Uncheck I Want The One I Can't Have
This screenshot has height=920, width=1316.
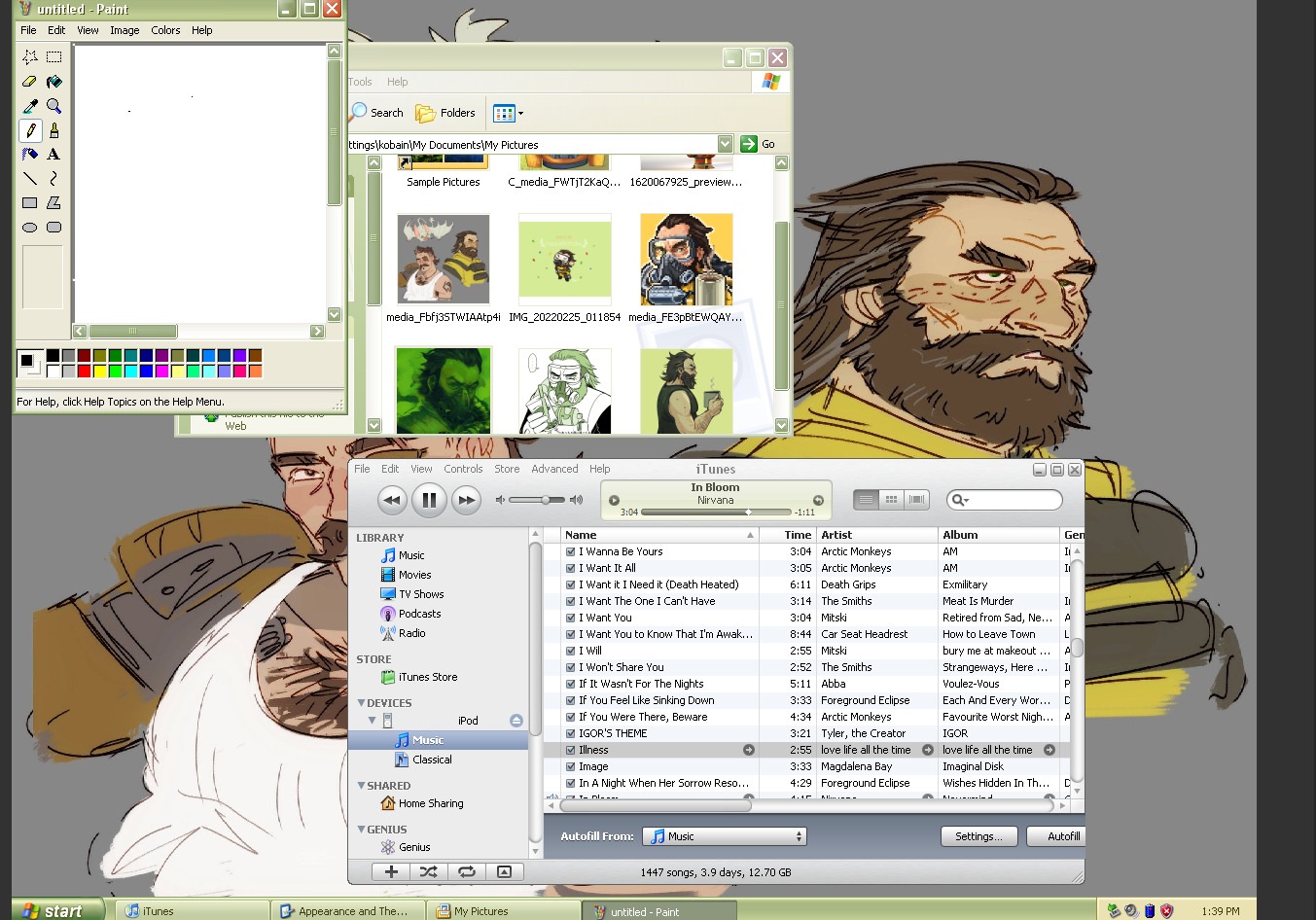click(571, 601)
